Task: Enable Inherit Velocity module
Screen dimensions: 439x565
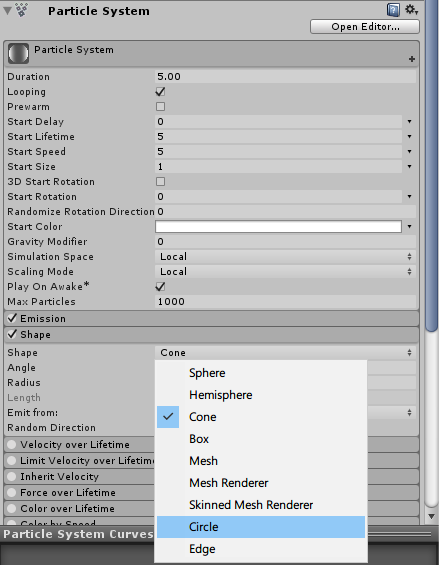Action: tap(12, 476)
